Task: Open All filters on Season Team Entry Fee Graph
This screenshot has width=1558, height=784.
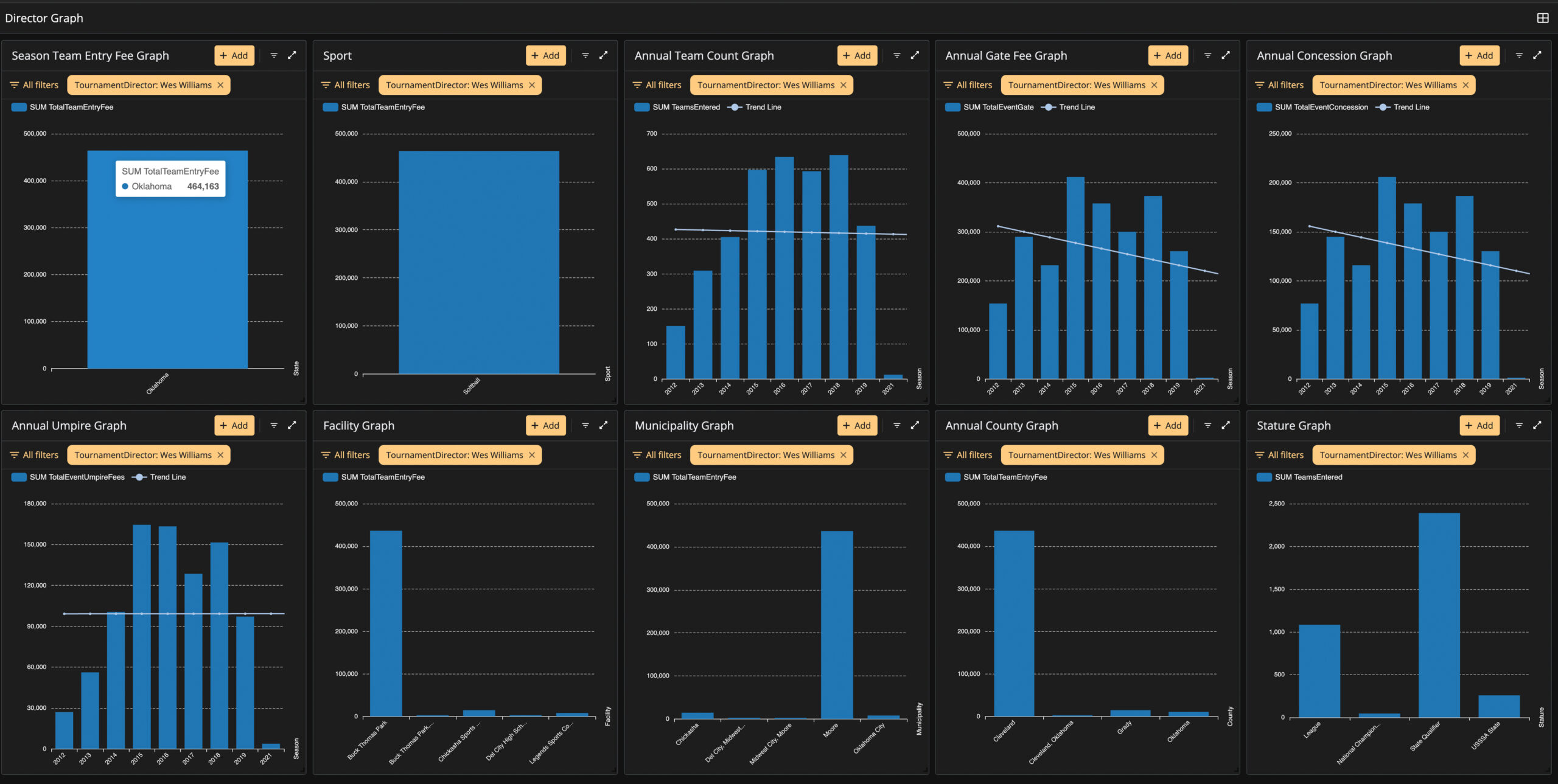Action: pos(34,85)
